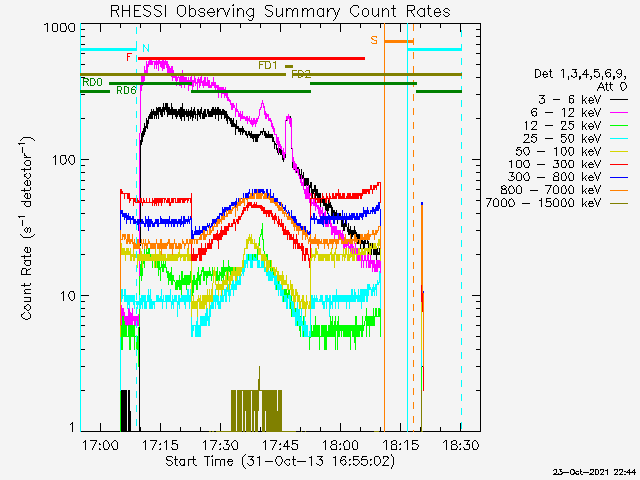
Task: Click the 'FD2' front decimation label
Action: pos(301,74)
